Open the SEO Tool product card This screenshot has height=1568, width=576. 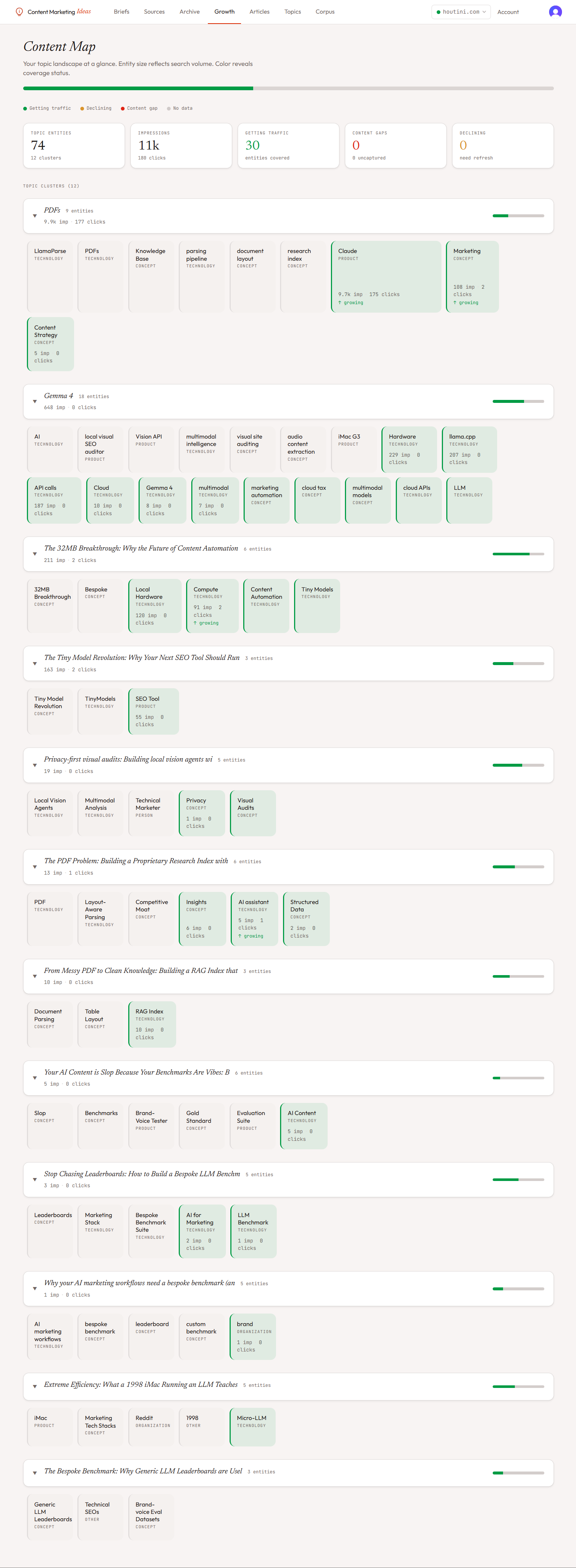153,711
